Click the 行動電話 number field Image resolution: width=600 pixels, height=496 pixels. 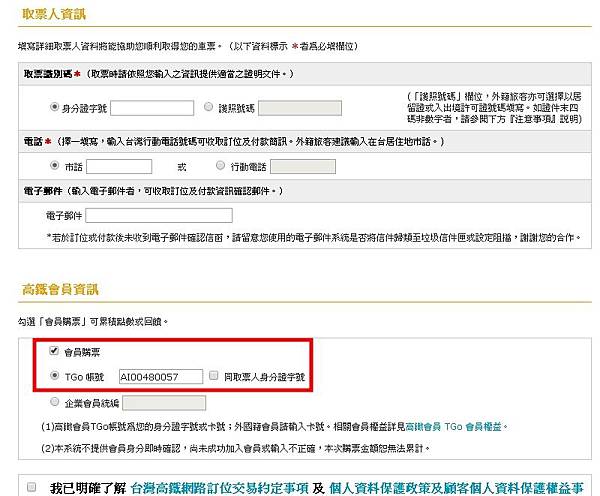(303, 166)
